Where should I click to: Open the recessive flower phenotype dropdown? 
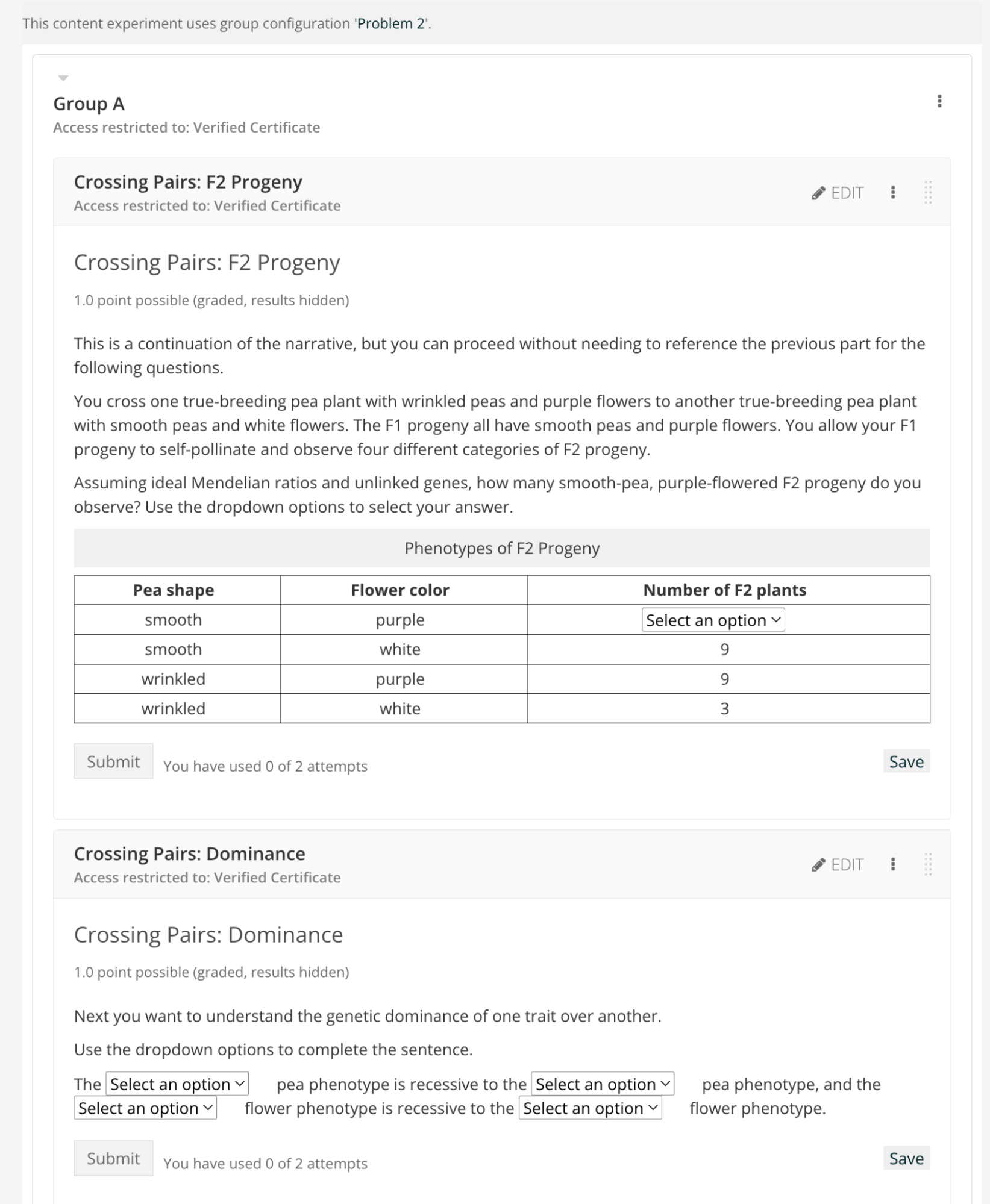pos(145,1108)
